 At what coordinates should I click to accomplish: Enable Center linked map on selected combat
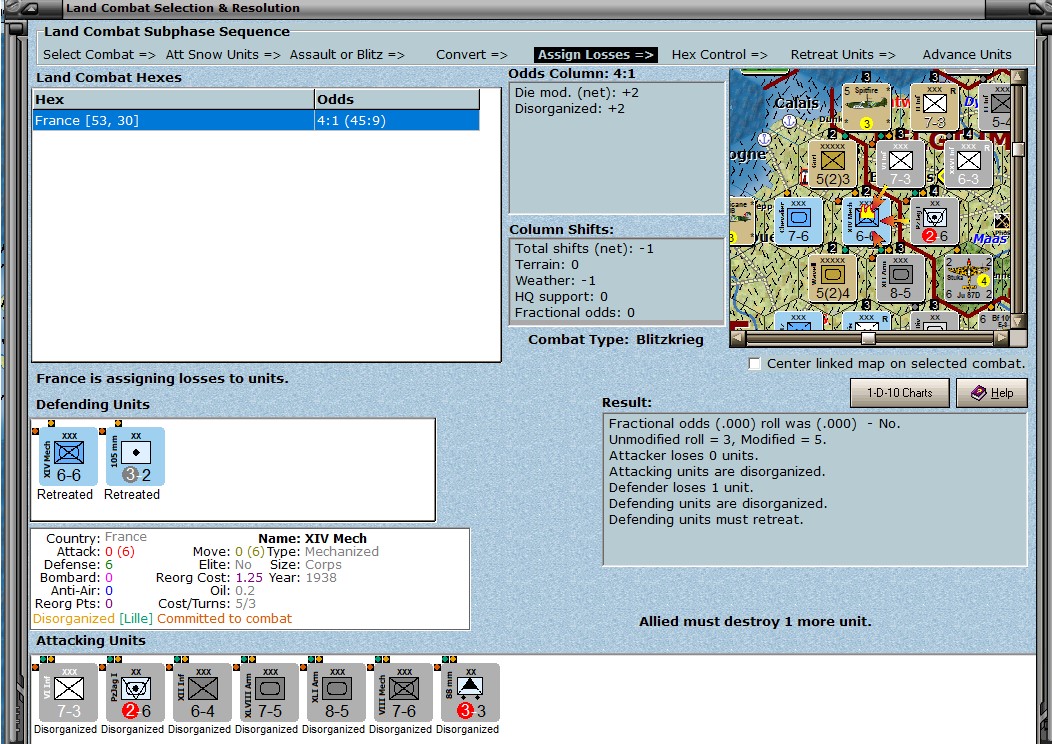[755, 364]
